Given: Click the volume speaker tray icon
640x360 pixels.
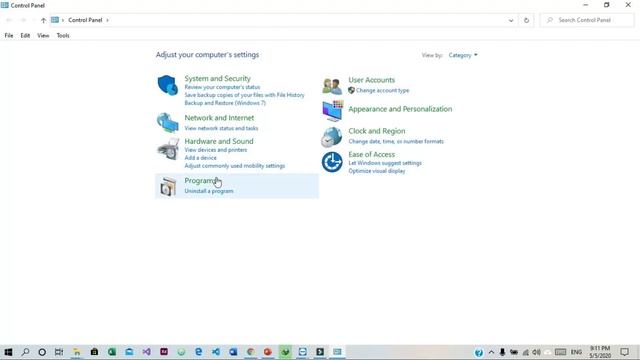Looking at the screenshot, I should pyautogui.click(x=536, y=352).
